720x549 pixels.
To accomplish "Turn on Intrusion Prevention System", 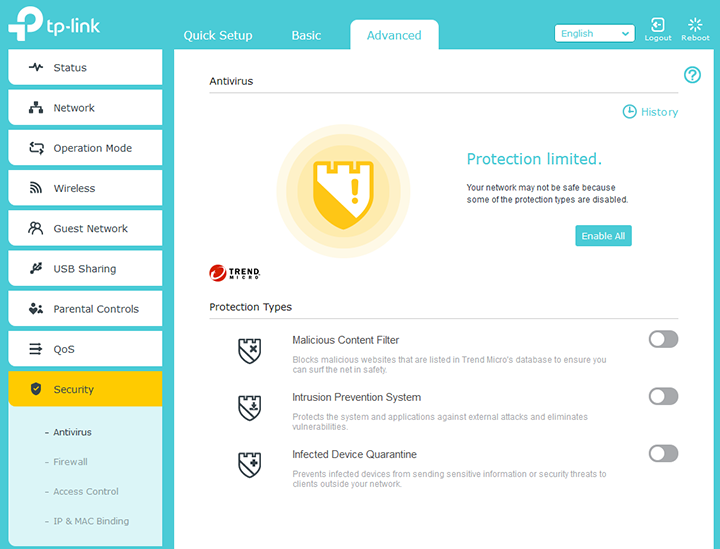I will pos(663,397).
